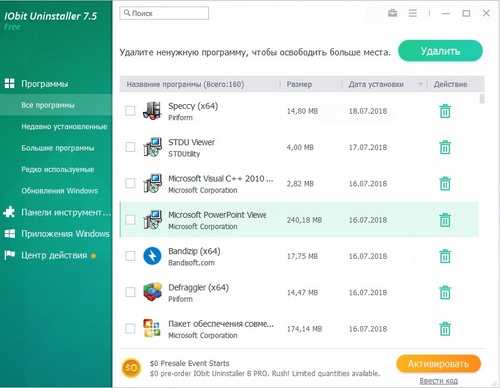Screen dimensions: 500x388
Task: Click trash icon for Defraggler (x64)
Action: click(445, 293)
